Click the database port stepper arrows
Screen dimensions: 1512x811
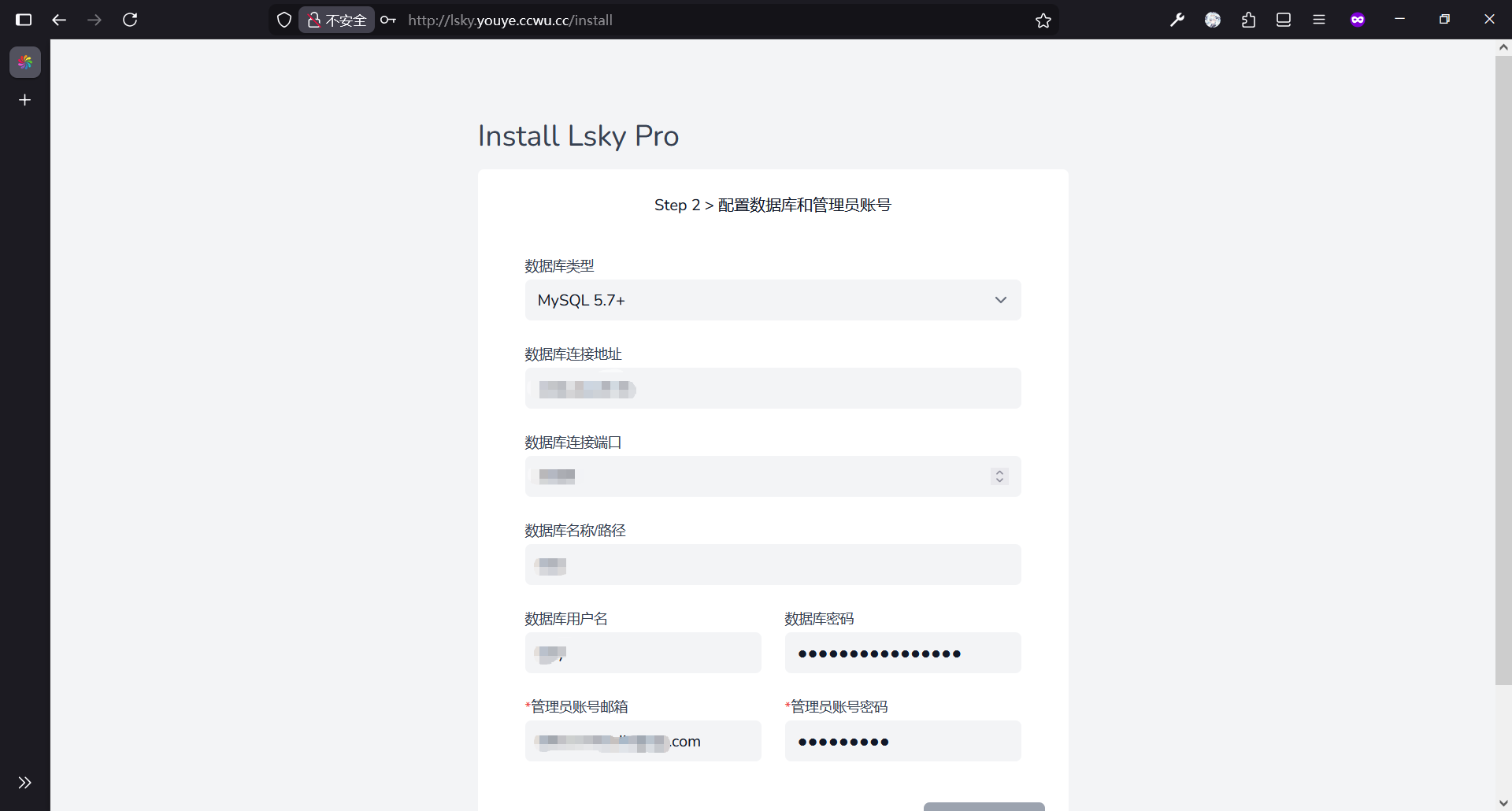(999, 476)
